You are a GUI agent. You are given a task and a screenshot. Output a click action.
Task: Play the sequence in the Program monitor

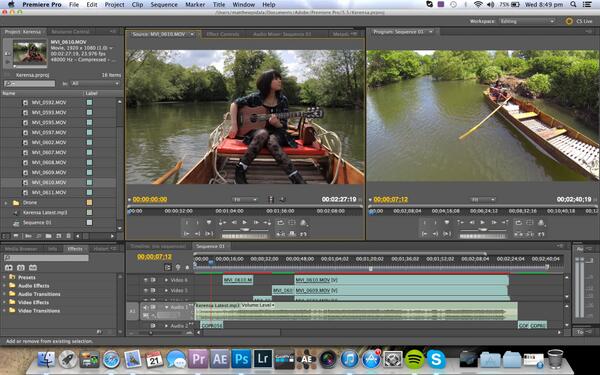[x=483, y=222]
